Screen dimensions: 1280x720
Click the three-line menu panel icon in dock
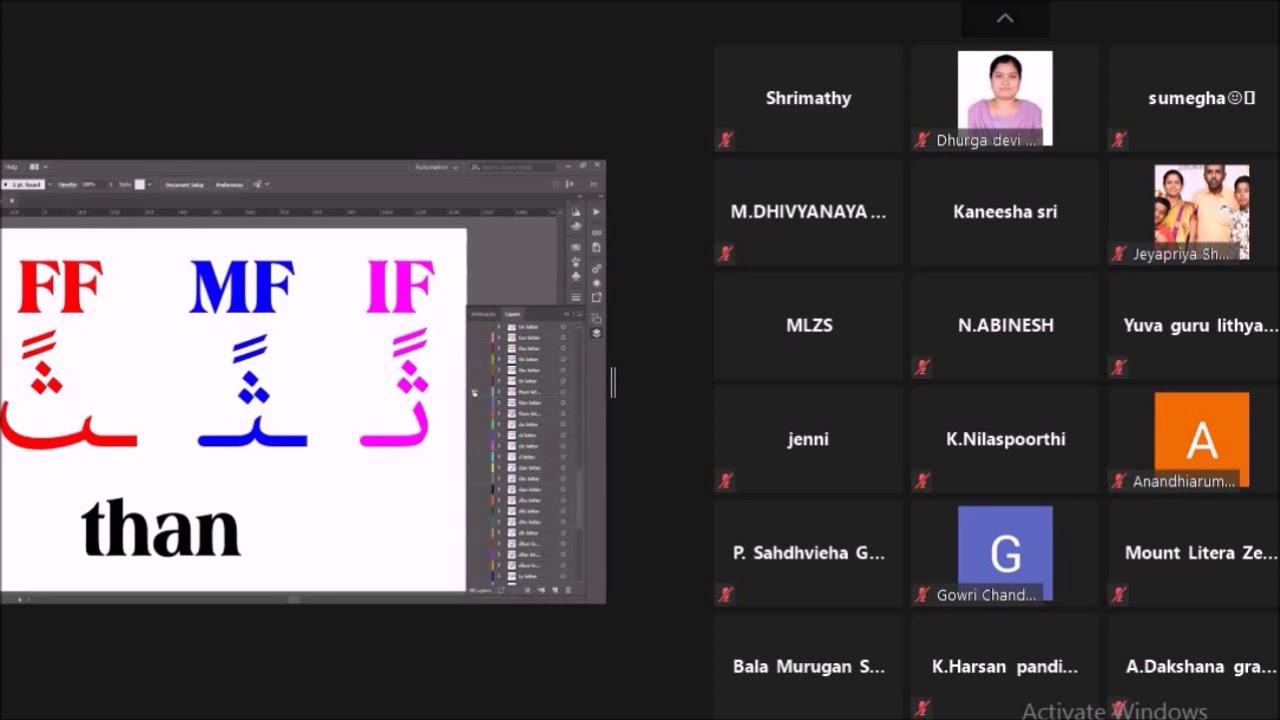pyautogui.click(x=576, y=297)
